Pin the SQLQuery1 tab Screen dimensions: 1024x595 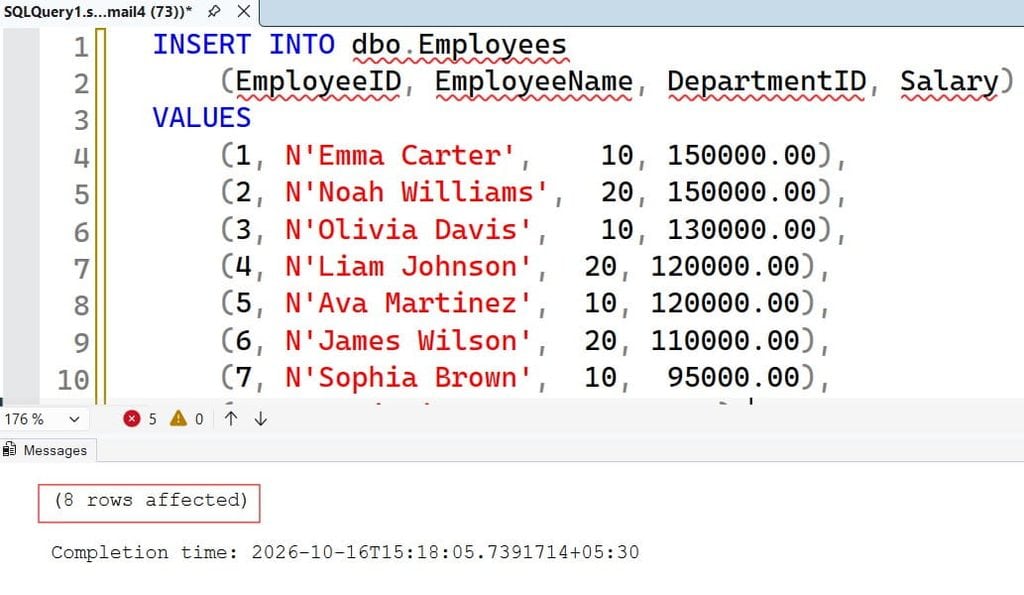(x=214, y=11)
